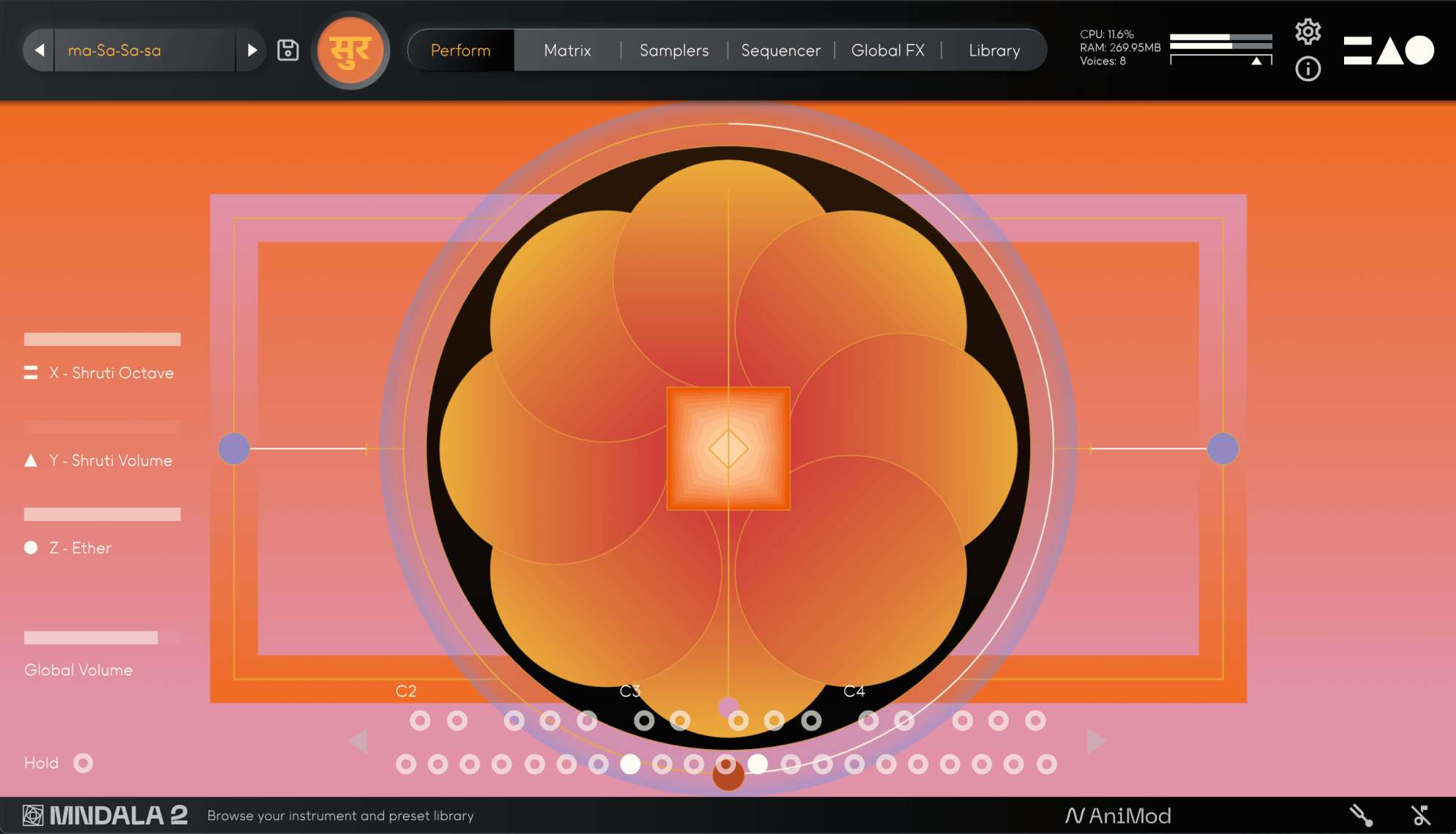The width and height of the screenshot is (1456, 834).
Task: Toggle the Hold button
Action: coord(83,763)
